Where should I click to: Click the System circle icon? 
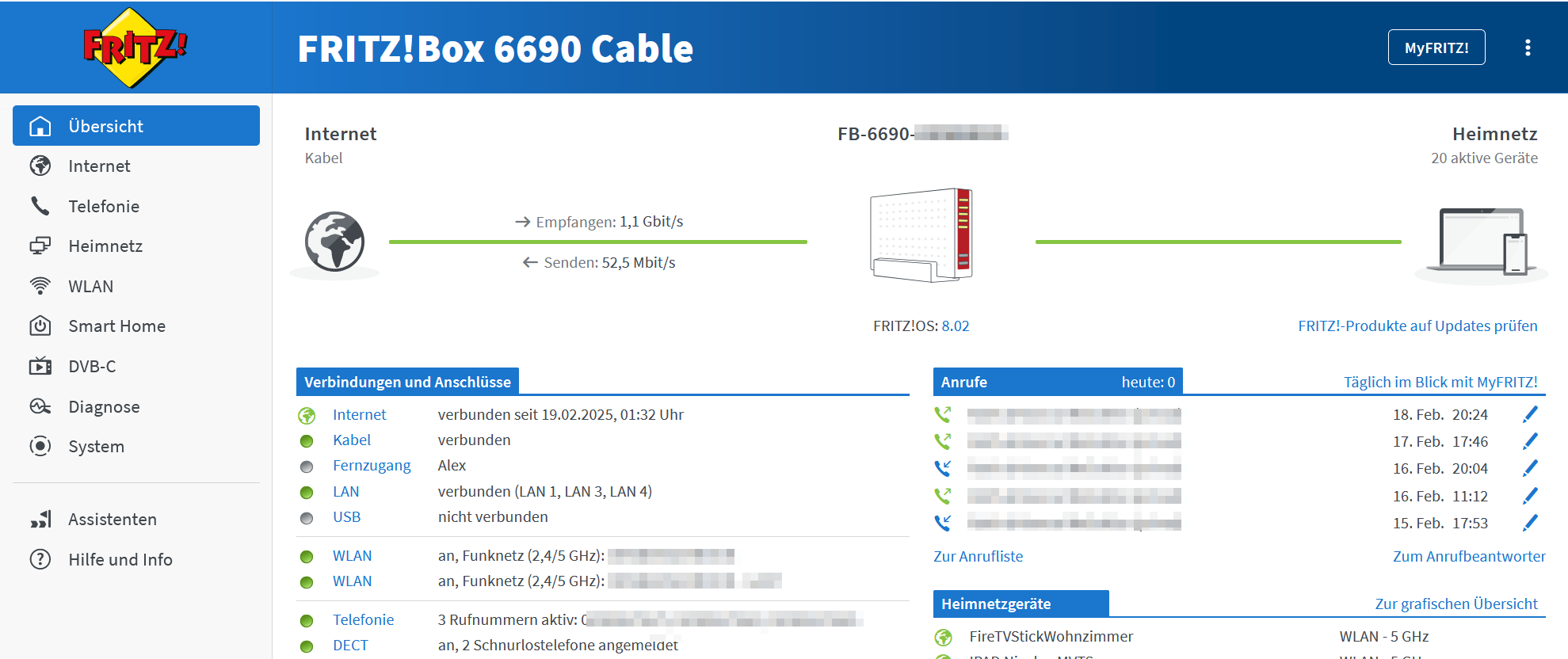(40, 446)
